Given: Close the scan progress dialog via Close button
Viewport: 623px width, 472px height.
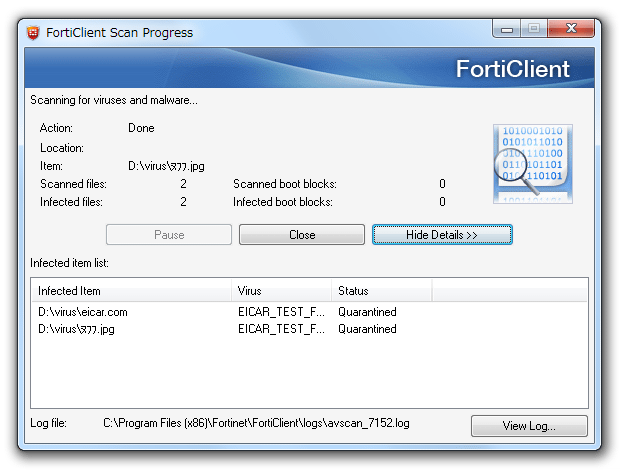Looking at the screenshot, I should click(302, 234).
